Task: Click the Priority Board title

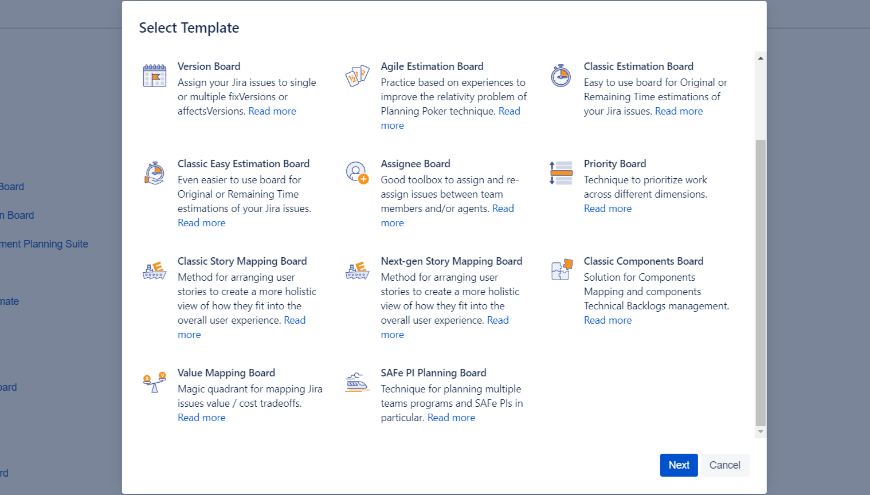Action: tap(615, 164)
